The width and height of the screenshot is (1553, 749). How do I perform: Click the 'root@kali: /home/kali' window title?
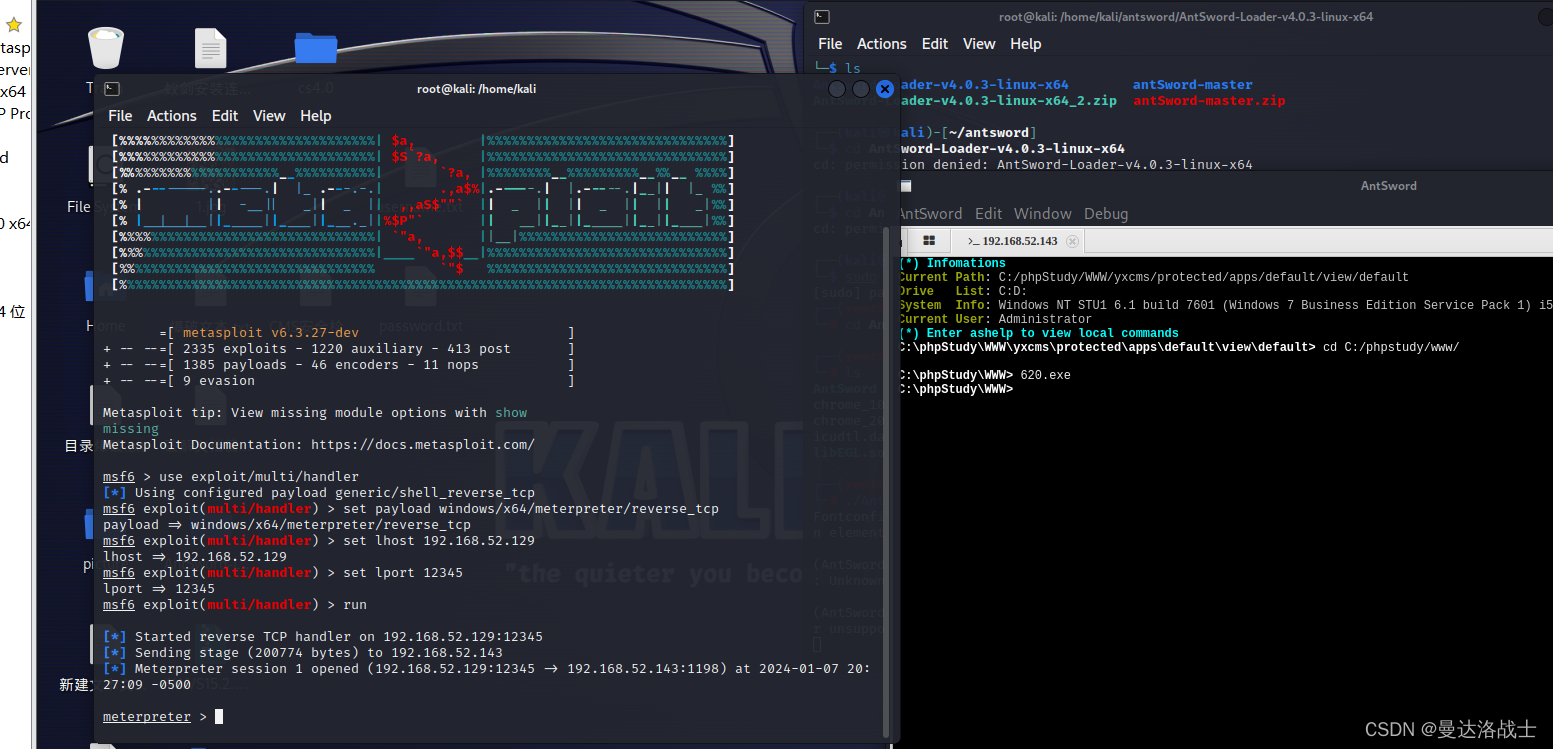[x=477, y=89]
